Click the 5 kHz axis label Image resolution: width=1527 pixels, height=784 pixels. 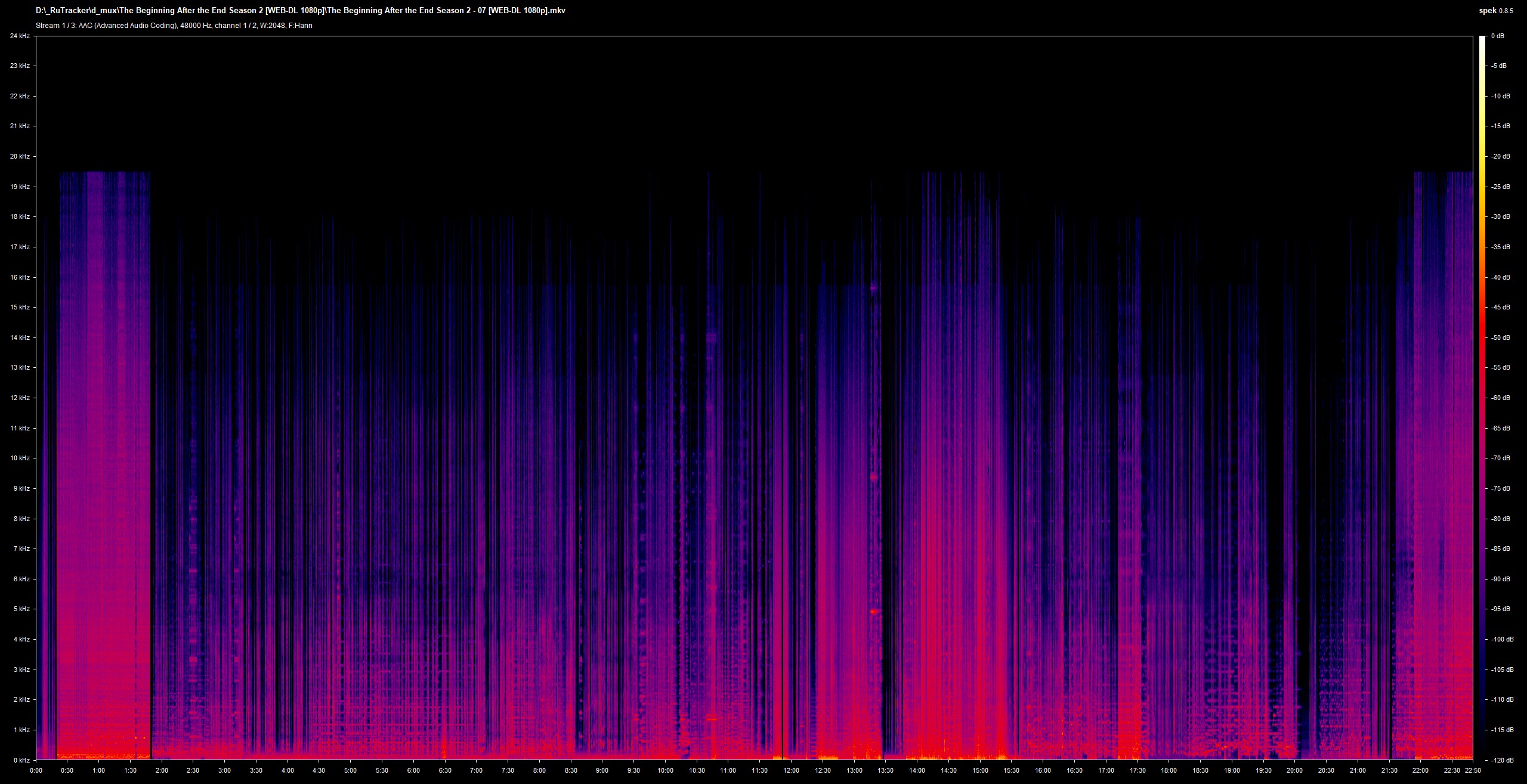21,609
